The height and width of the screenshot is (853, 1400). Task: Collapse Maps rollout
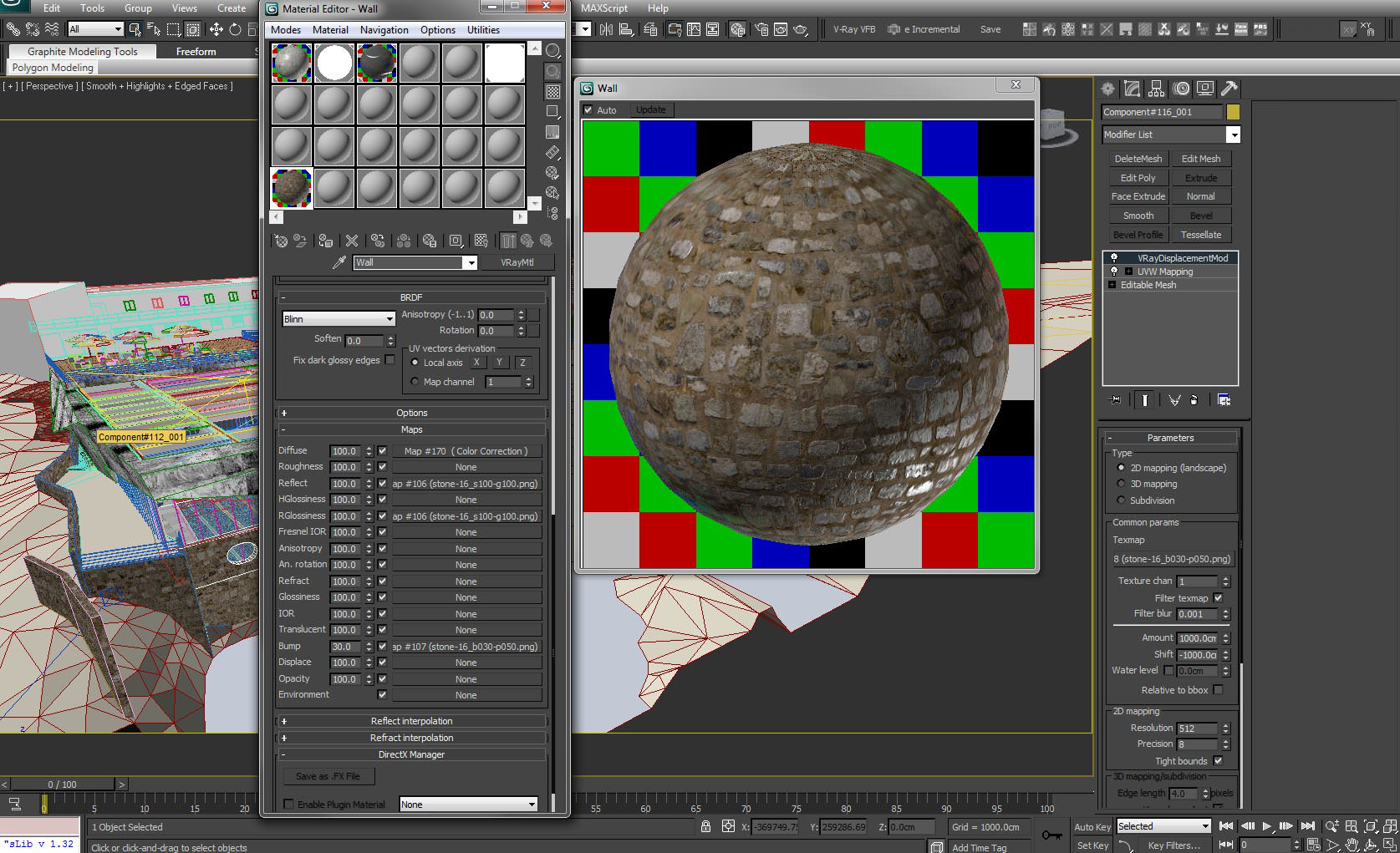pyautogui.click(x=411, y=429)
